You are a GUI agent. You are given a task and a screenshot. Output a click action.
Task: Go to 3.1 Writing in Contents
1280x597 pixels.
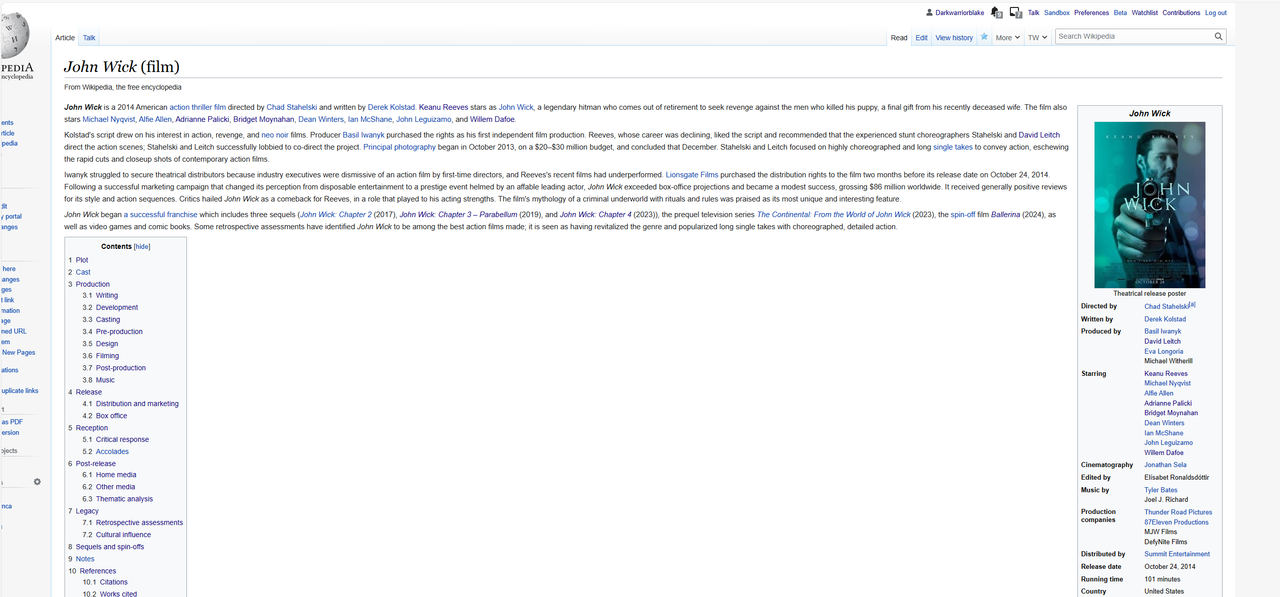click(107, 296)
